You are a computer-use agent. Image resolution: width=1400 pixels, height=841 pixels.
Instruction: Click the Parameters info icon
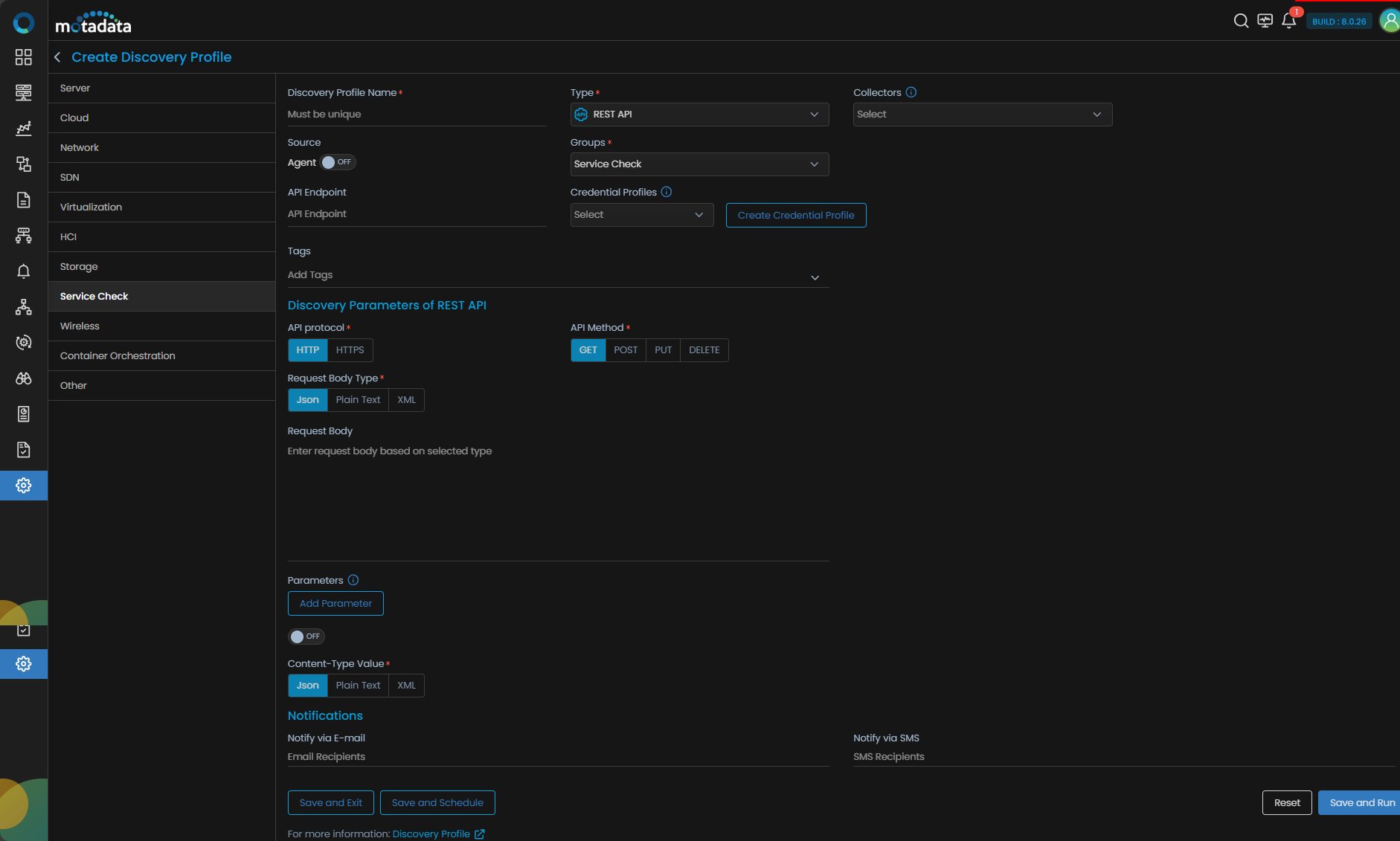click(353, 580)
